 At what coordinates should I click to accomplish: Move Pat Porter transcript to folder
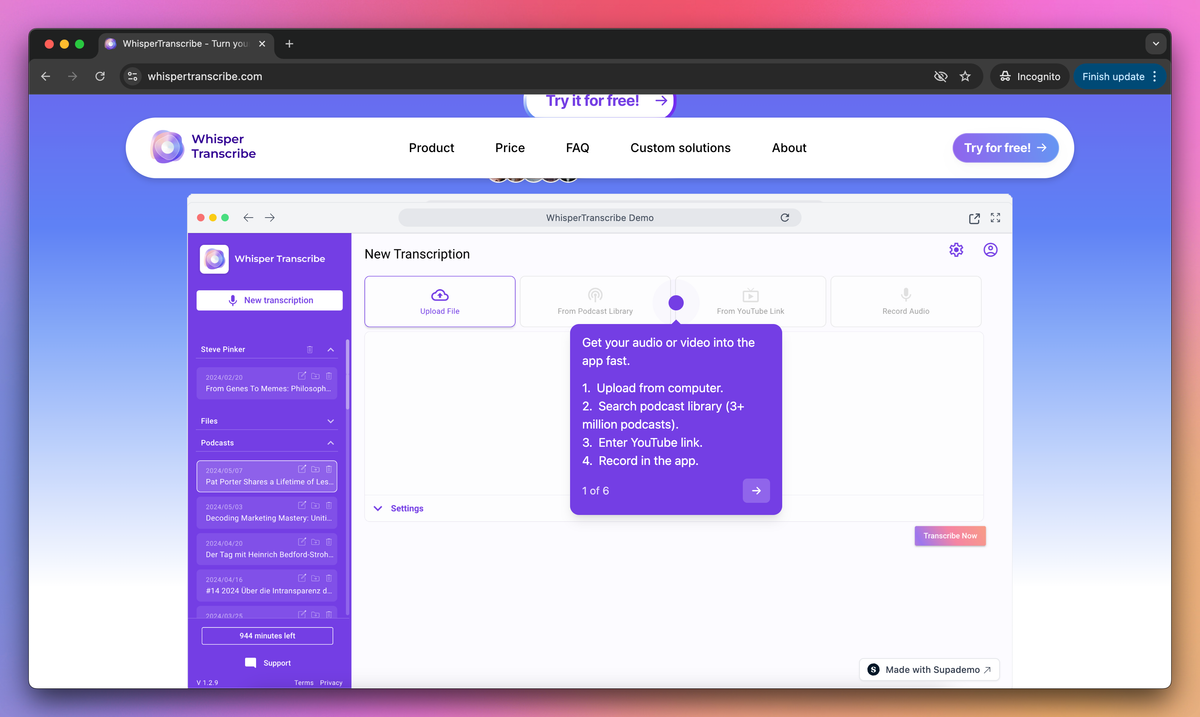pos(315,469)
